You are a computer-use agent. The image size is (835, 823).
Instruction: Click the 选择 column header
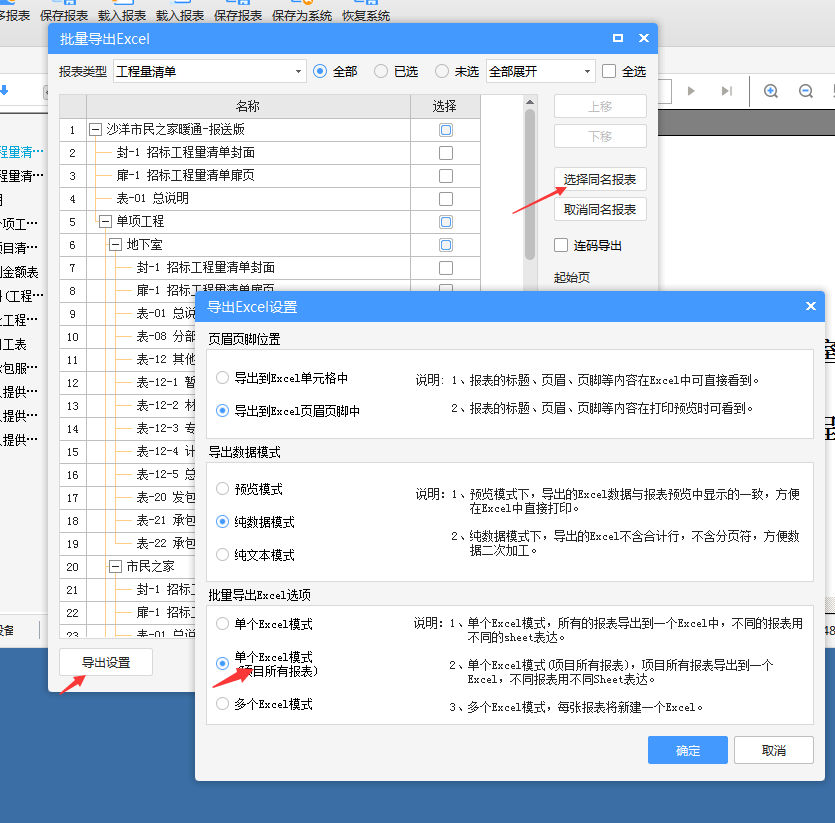point(445,107)
